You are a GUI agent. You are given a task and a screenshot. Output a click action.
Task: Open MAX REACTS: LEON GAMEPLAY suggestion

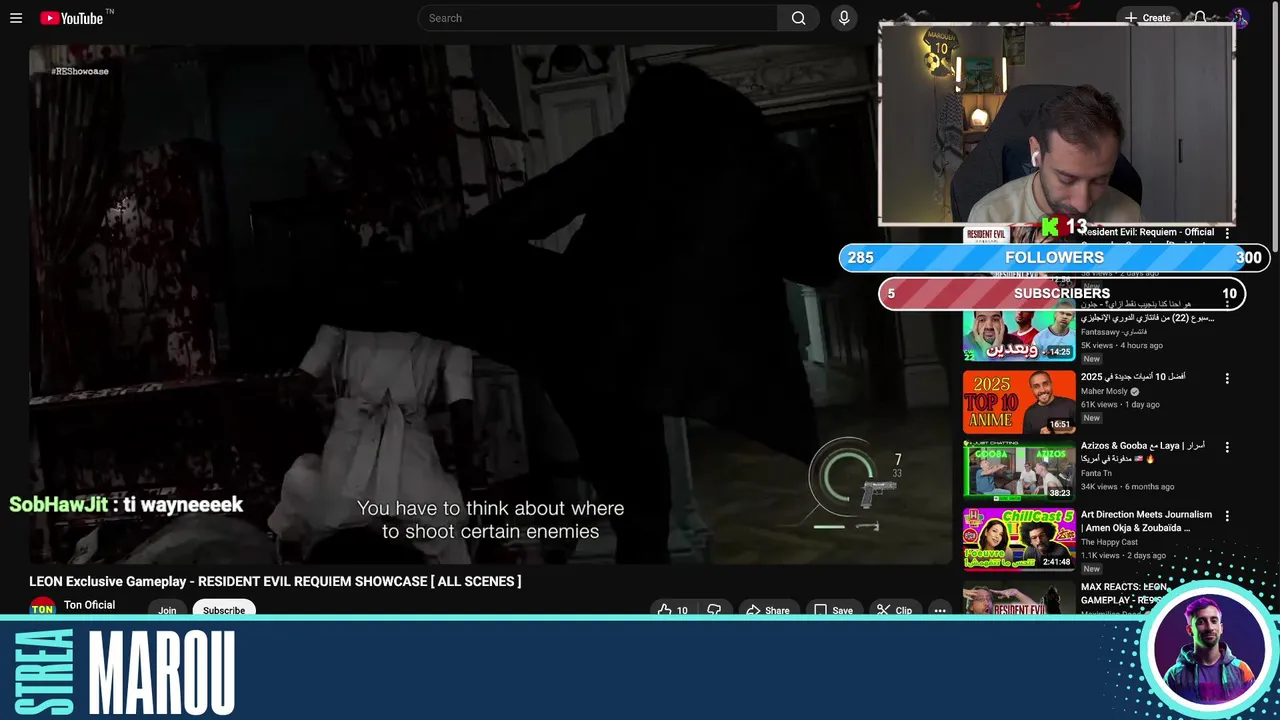(x=1124, y=593)
